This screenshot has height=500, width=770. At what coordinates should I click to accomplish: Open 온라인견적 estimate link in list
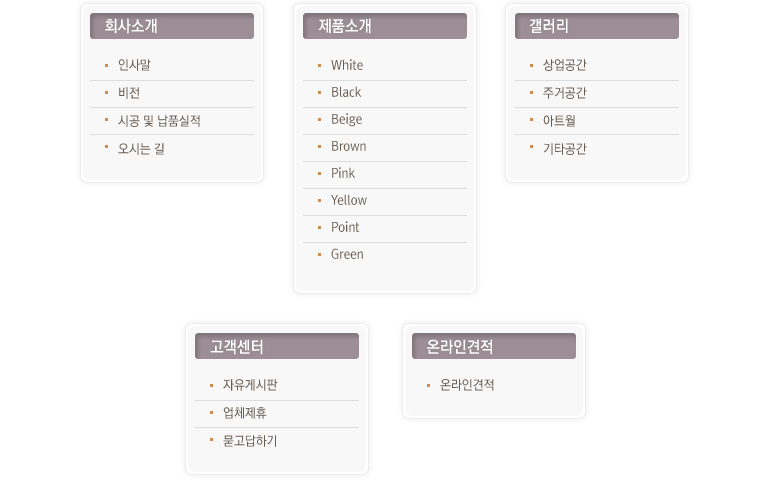pyautogui.click(x=467, y=385)
